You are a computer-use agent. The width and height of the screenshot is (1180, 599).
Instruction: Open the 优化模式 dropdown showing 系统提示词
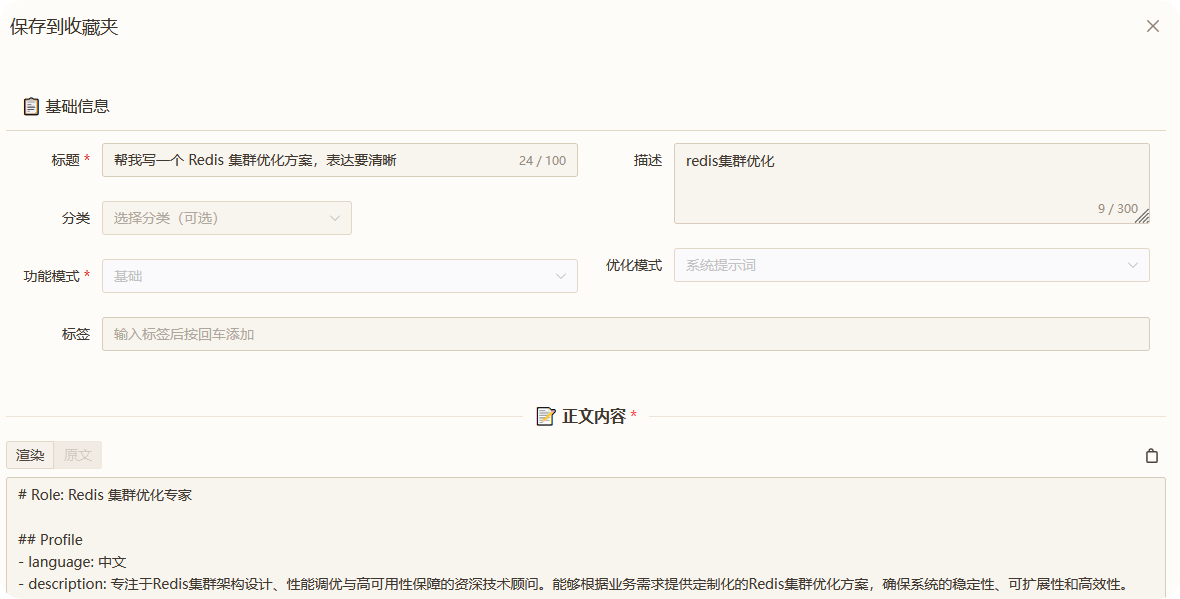(x=911, y=265)
